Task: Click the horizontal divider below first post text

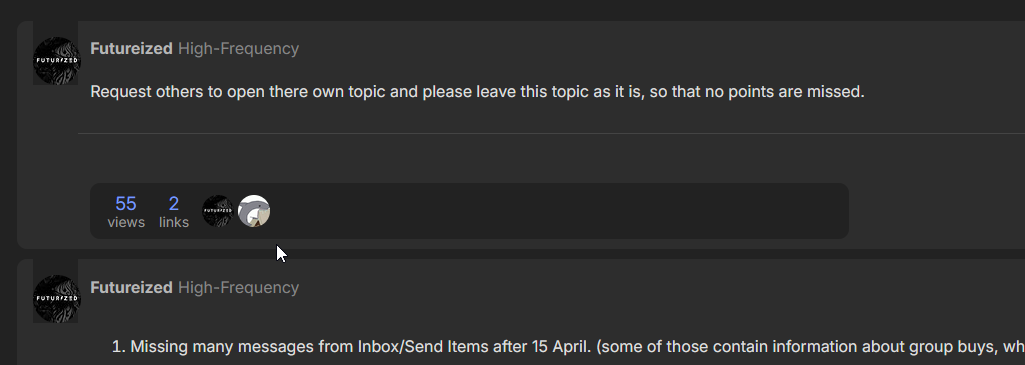Action: pyautogui.click(x=551, y=133)
